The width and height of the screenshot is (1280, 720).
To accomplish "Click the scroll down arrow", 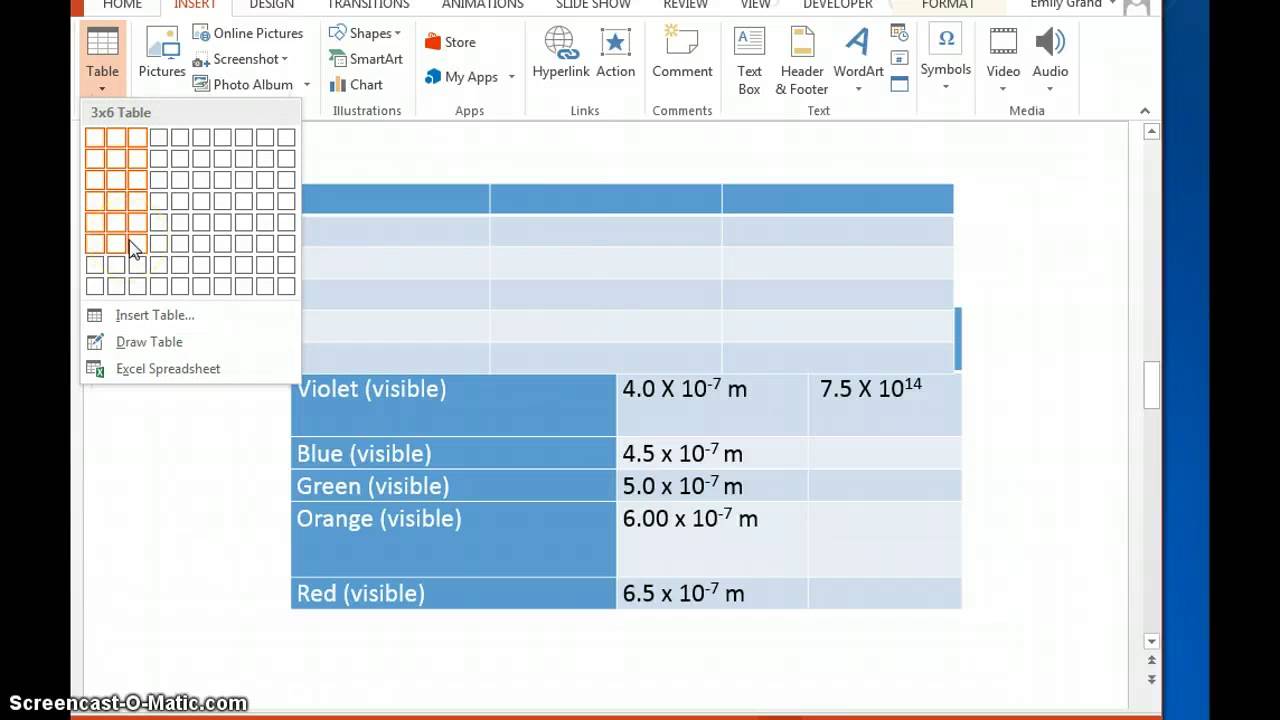I will [x=1152, y=641].
